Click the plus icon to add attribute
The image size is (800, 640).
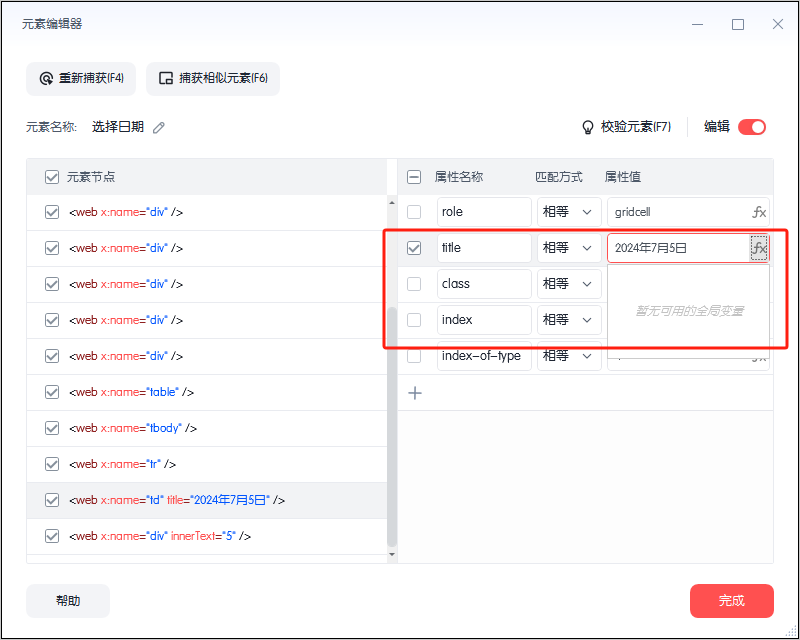coord(415,393)
